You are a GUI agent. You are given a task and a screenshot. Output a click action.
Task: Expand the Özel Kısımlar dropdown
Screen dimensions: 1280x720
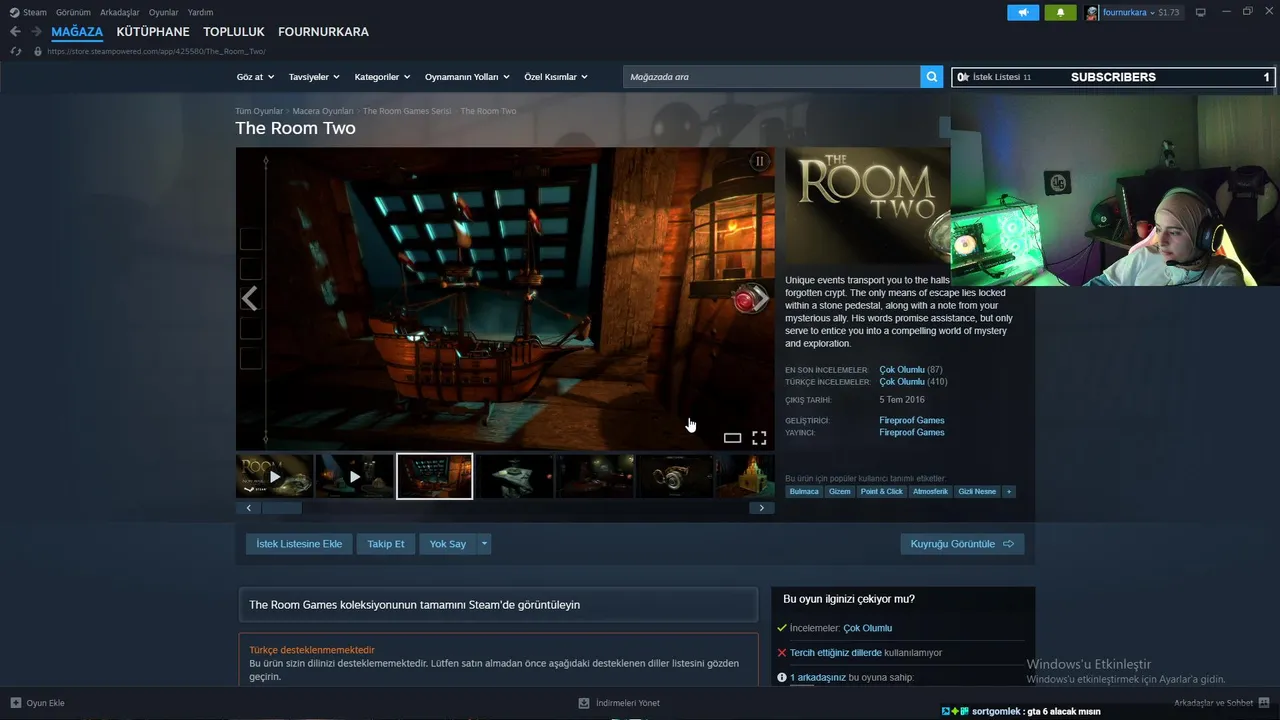(556, 77)
